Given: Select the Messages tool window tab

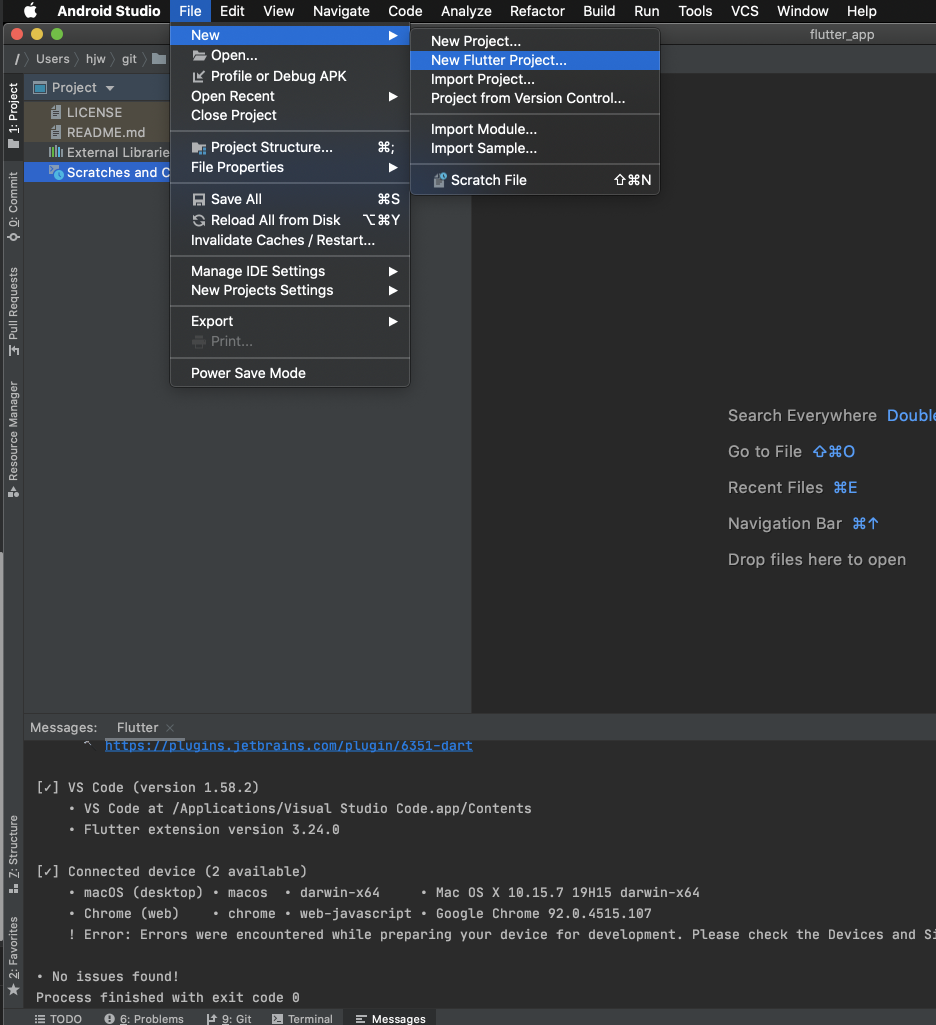Looking at the screenshot, I should click(391, 1018).
